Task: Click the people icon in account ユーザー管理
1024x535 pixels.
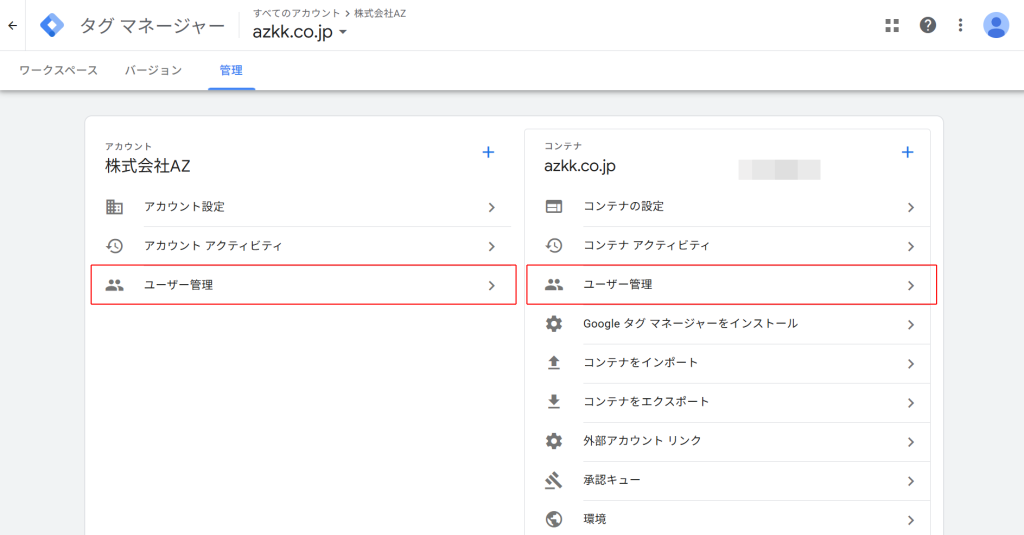Action: click(114, 285)
